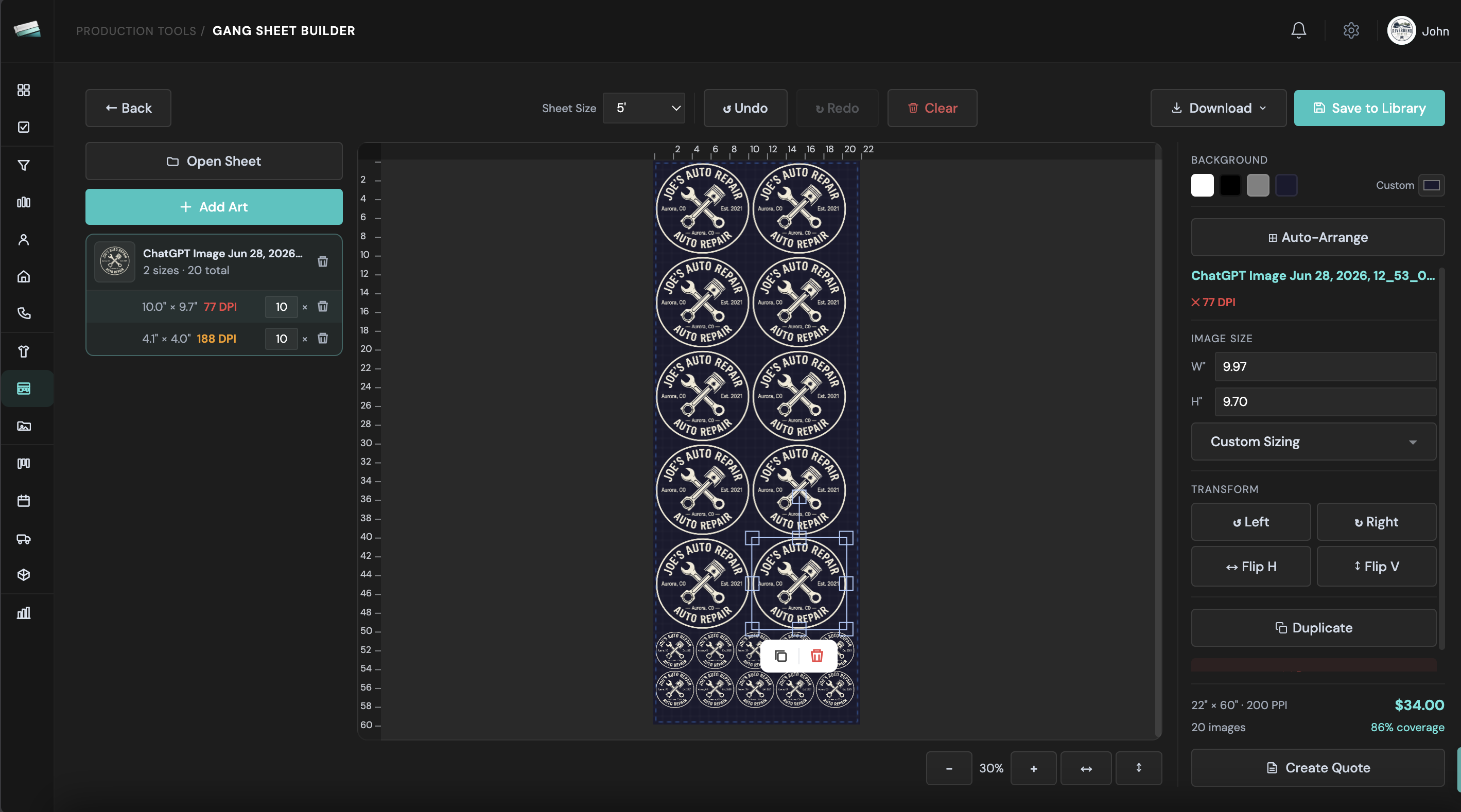
Task: Open John user profile menu
Action: coord(1418,31)
